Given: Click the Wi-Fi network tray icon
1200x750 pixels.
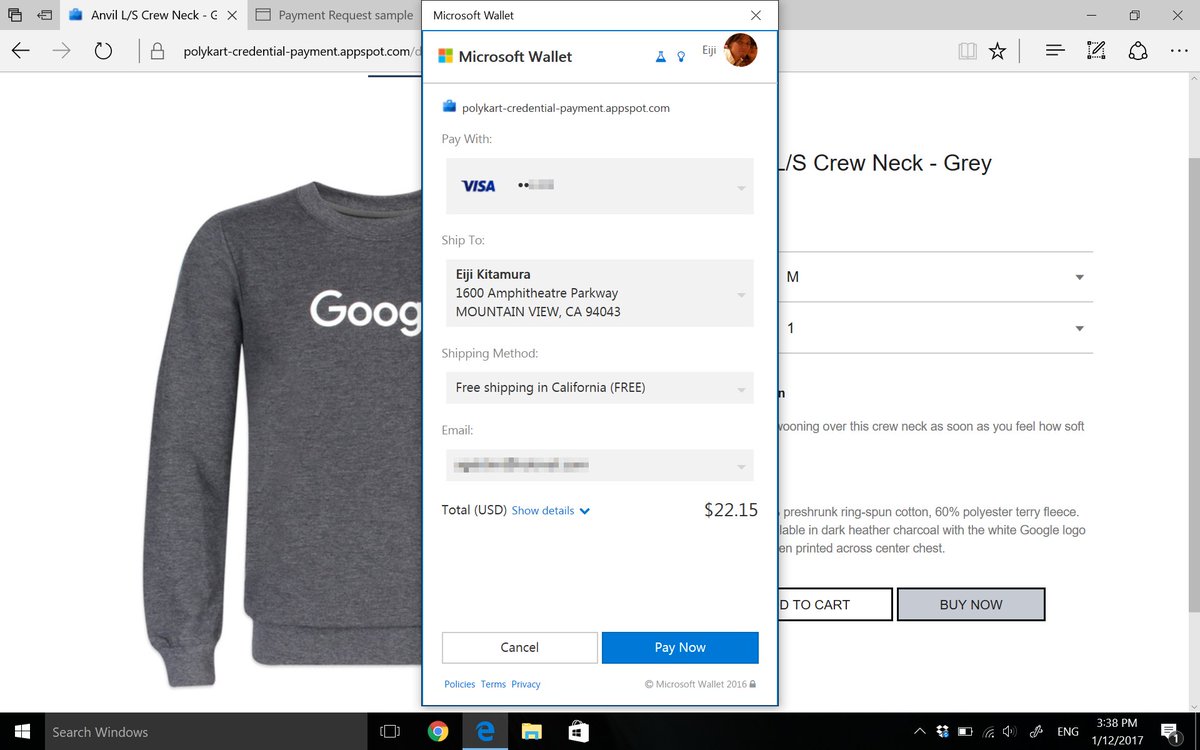Looking at the screenshot, I should pos(990,731).
